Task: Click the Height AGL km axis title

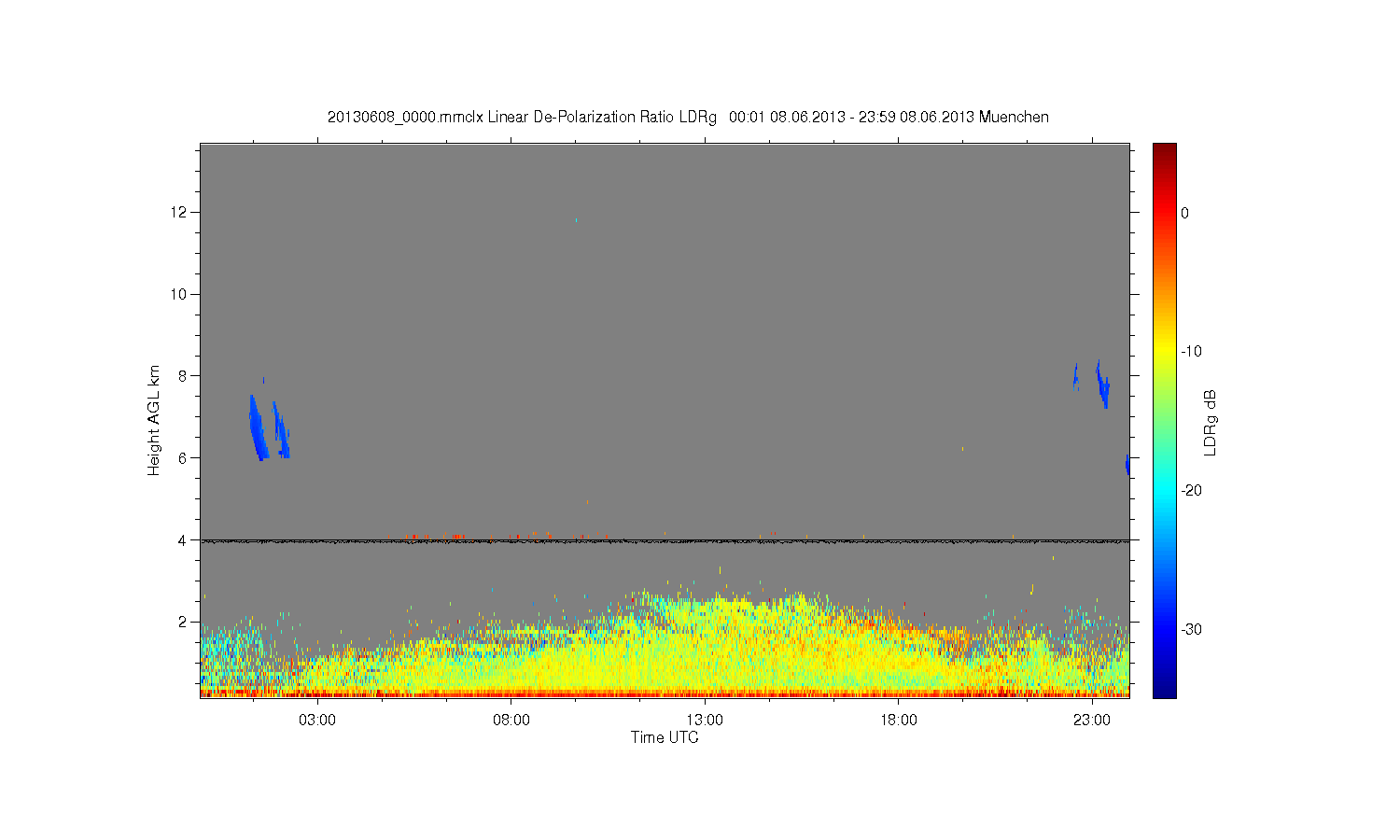Action: (154, 420)
